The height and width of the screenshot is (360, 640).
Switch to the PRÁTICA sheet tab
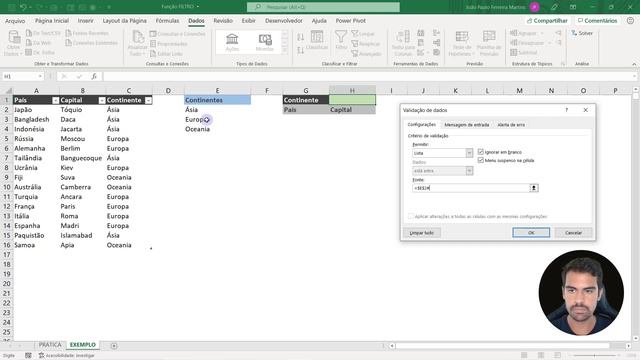point(50,345)
